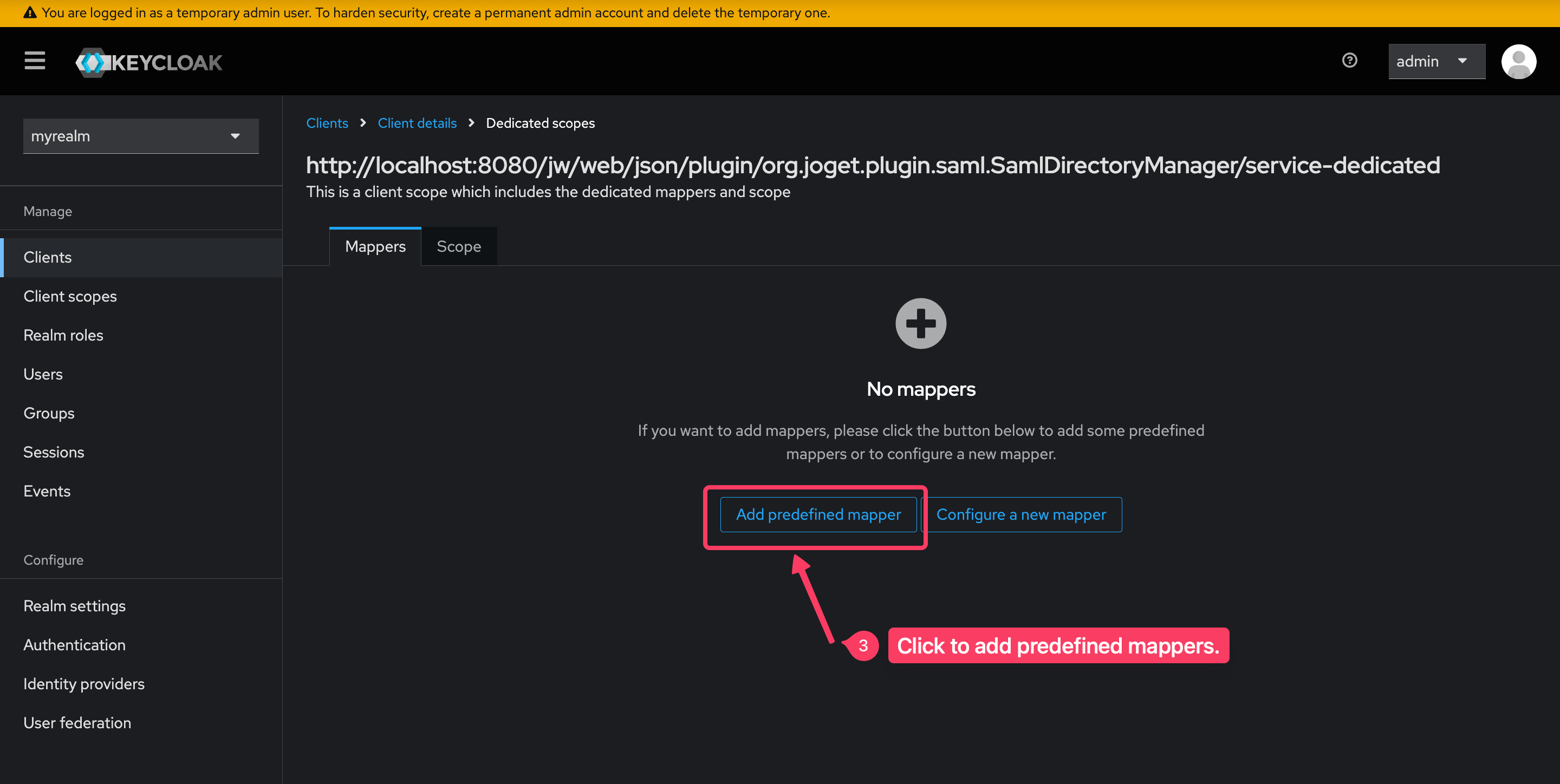The width and height of the screenshot is (1560, 784).
Task: Follow the Client details breadcrumb link
Action: pos(417,123)
